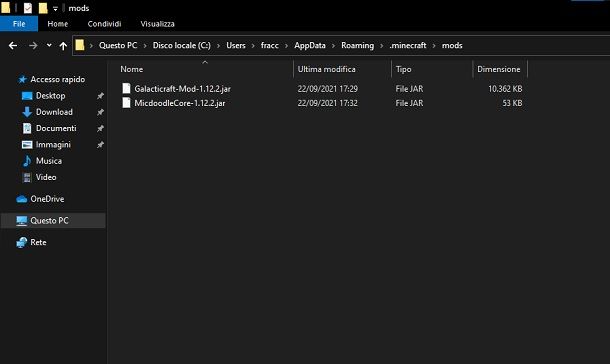Viewport: 610px width, 364px height.
Task: Open Download in the sidebar
Action: [54, 112]
